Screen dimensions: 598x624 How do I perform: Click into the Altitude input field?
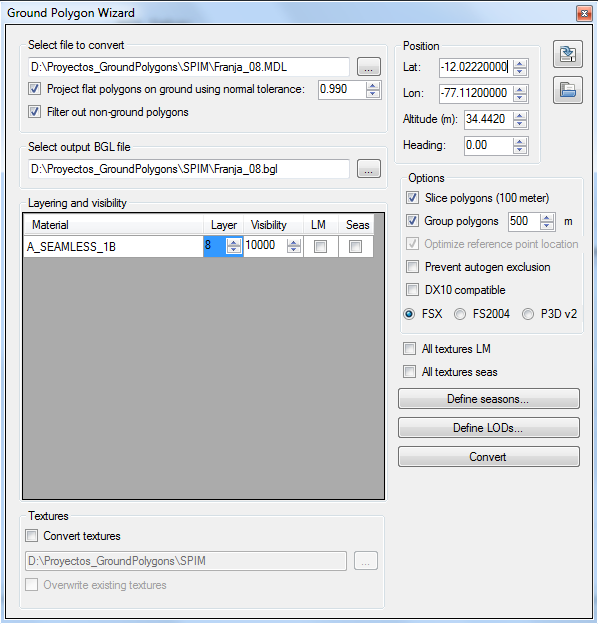pyautogui.click(x=488, y=119)
